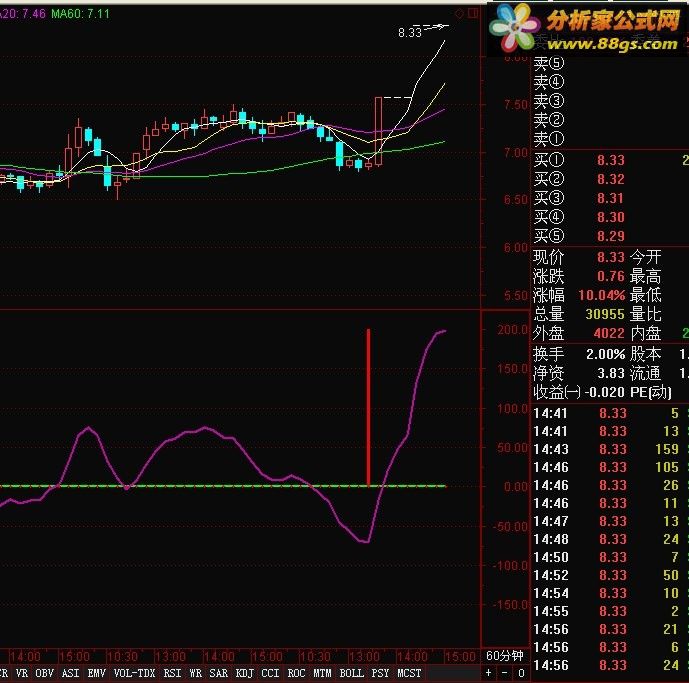Viewport: 689px width, 683px height.
Task: Click the plus zoom button
Action: coord(488,672)
